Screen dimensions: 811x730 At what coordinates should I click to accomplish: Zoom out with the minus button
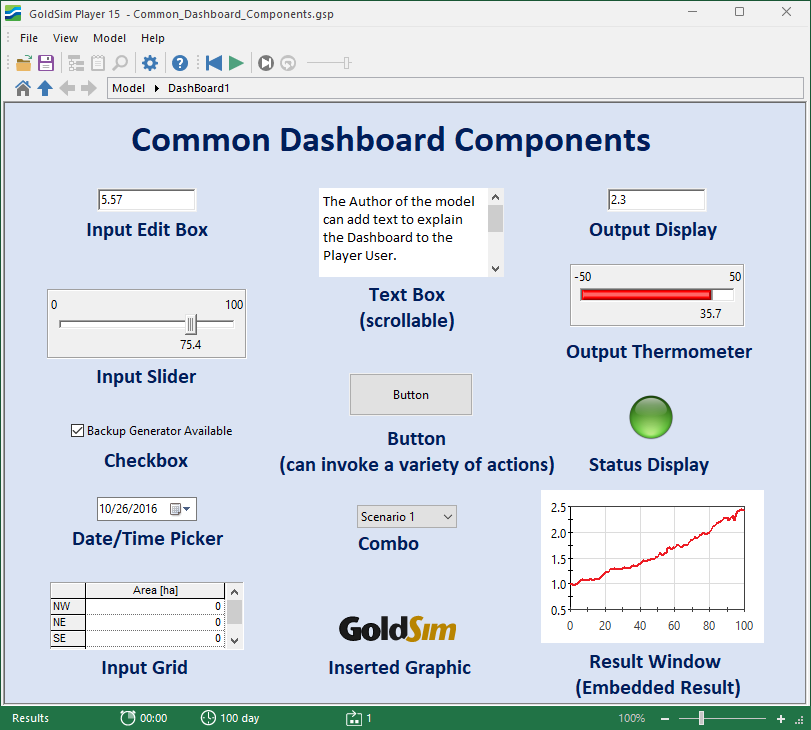coord(665,719)
